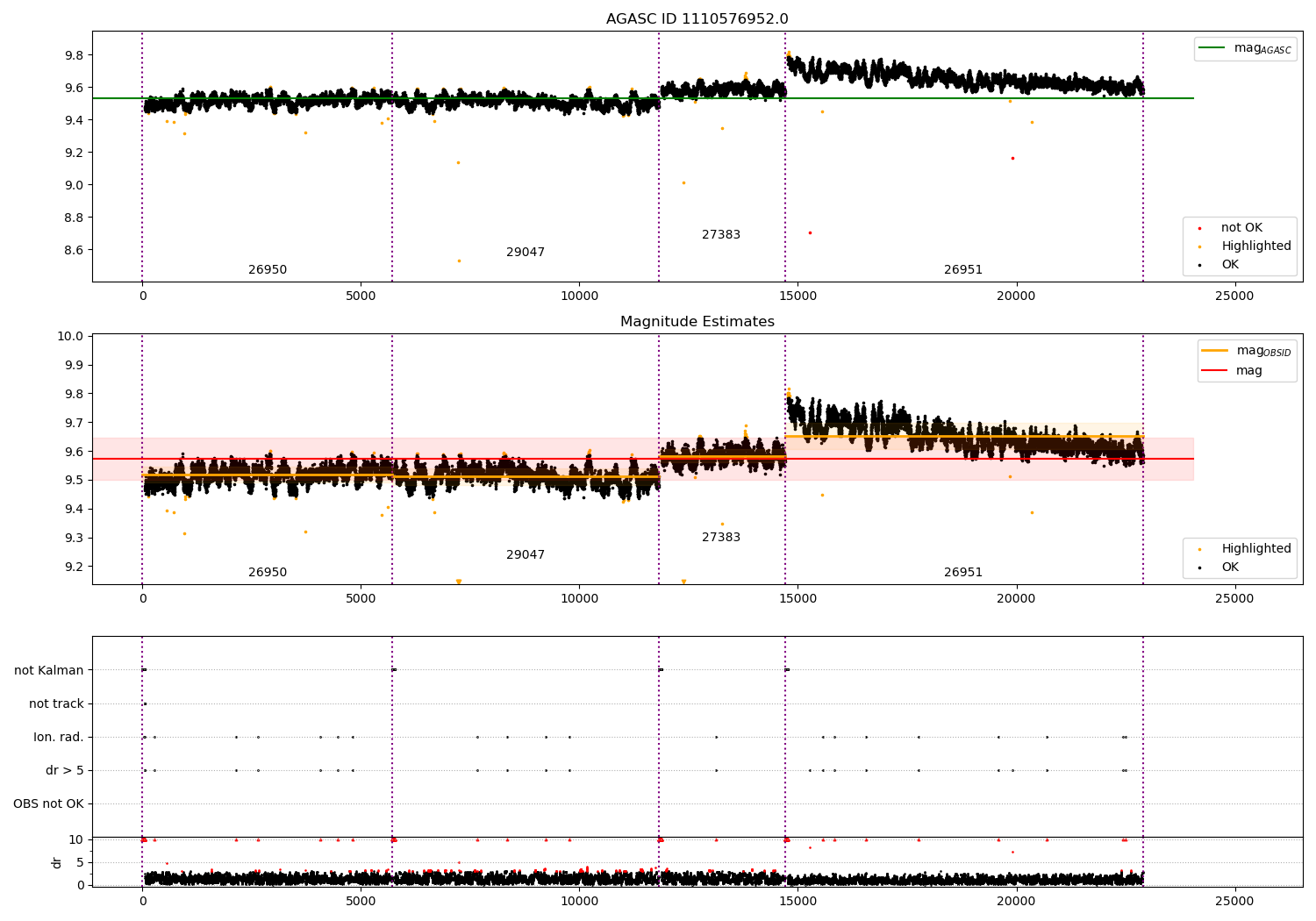
Task: Select the orange mag OBSID legend line sample
Action: coord(1215,351)
